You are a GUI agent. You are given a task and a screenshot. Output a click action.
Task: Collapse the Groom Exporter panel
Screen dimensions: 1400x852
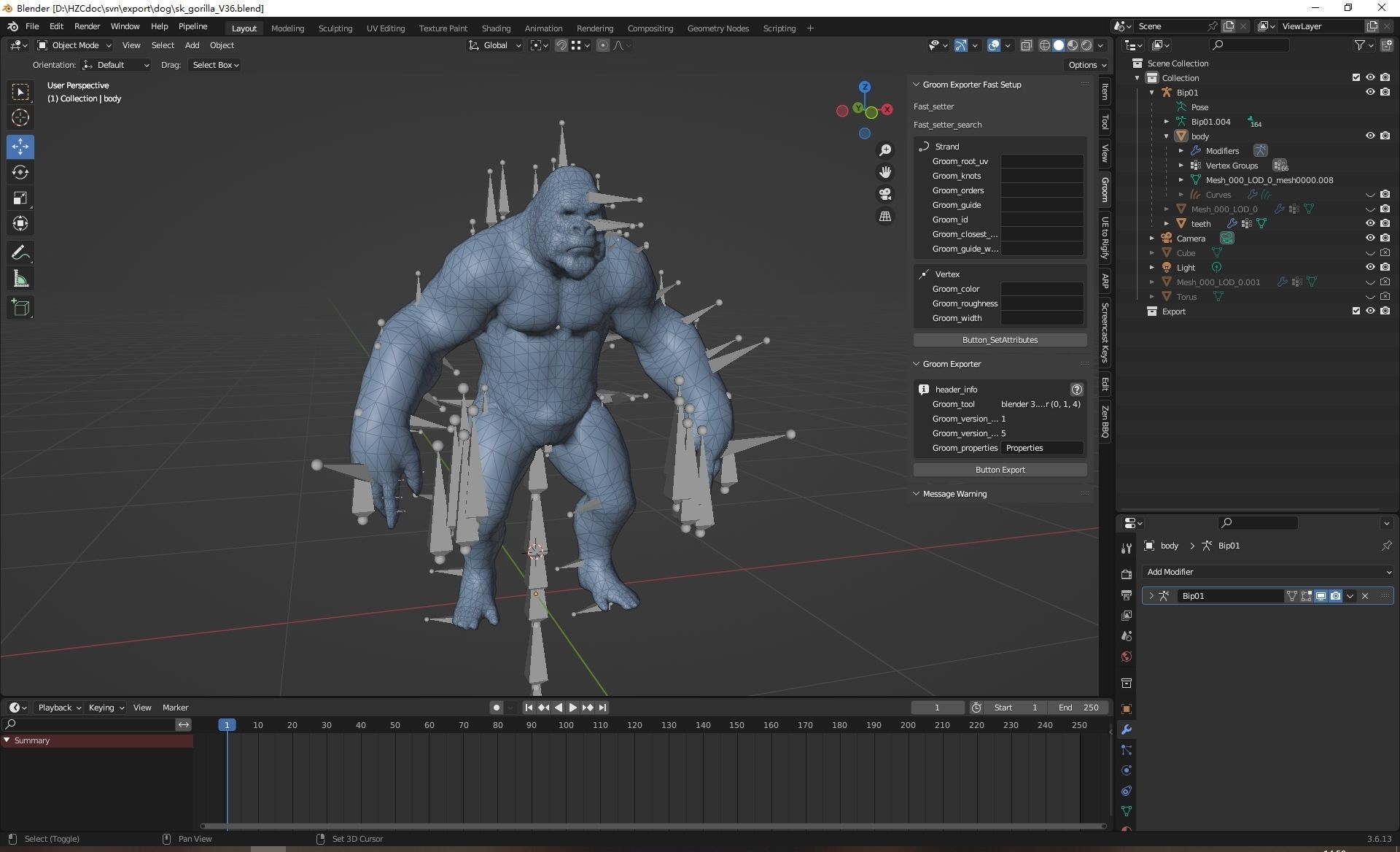pyautogui.click(x=917, y=364)
